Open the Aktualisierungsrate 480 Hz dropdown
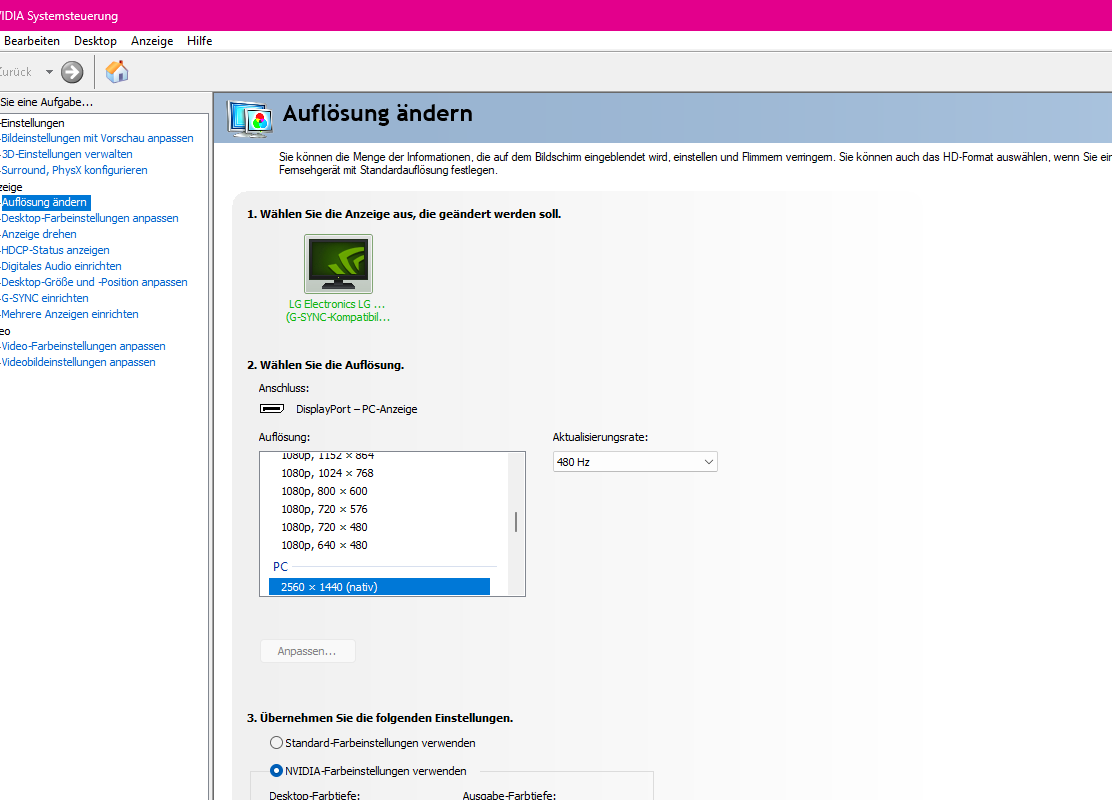Screen dimensions: 1112x800 (635, 462)
